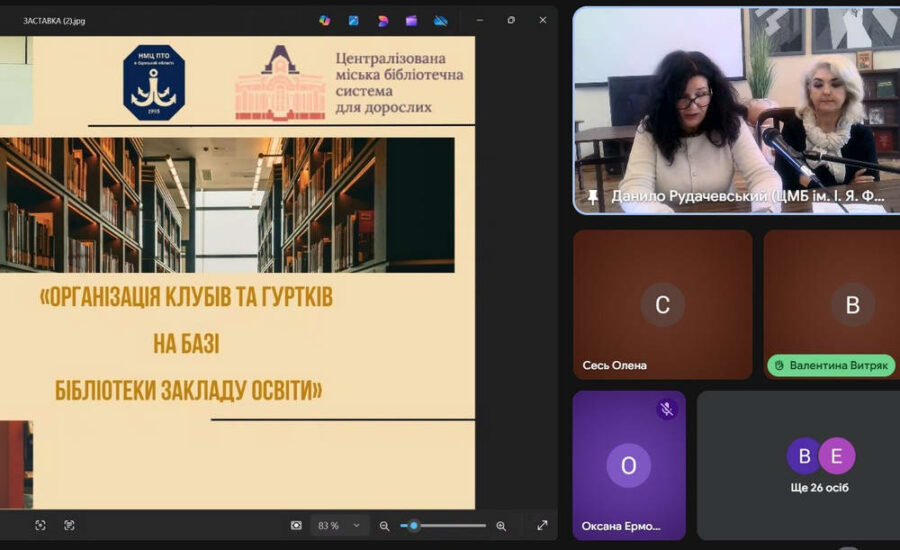Select the Сесь Олена participant tile

(x=662, y=305)
